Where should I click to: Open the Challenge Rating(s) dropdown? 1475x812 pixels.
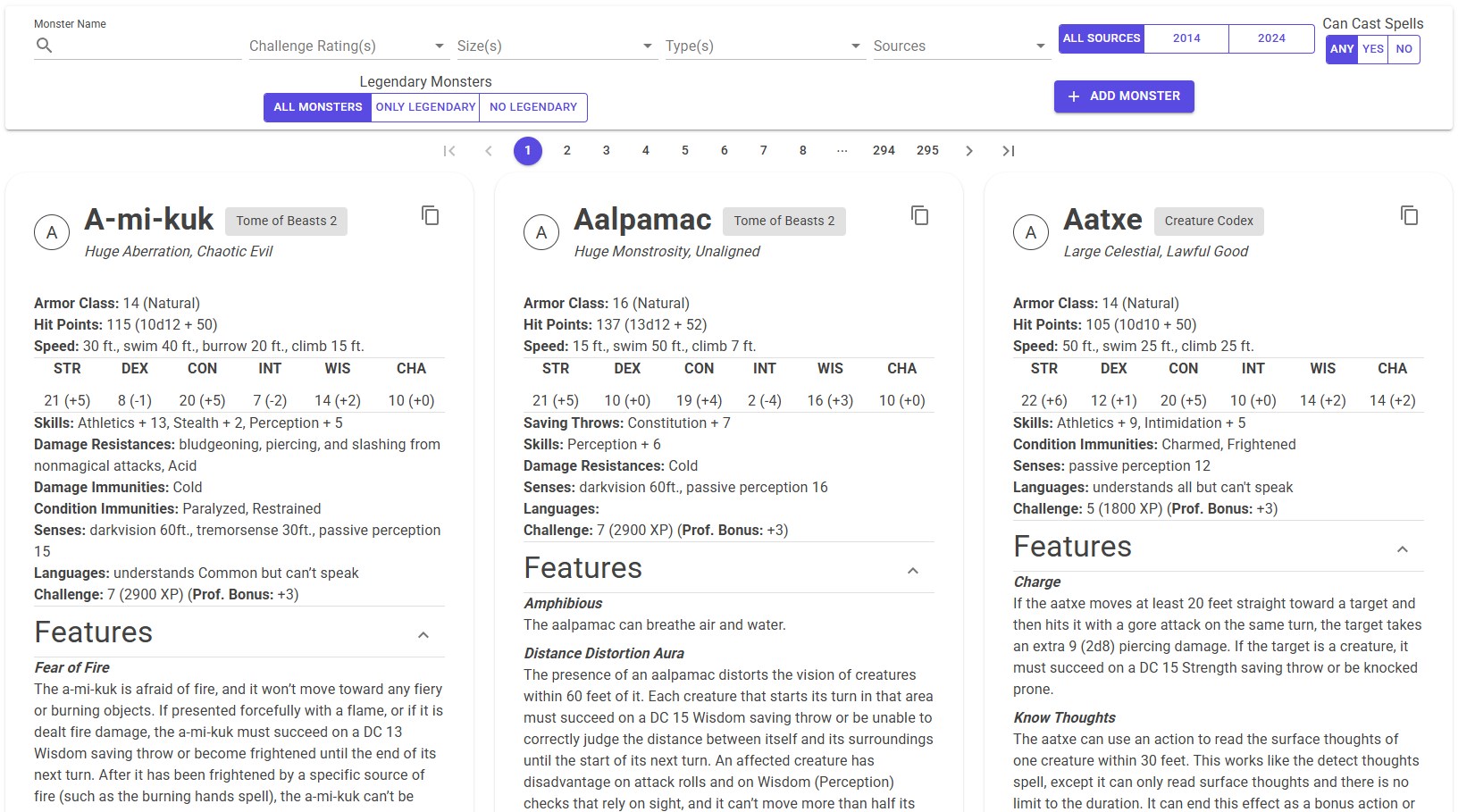[x=348, y=46]
